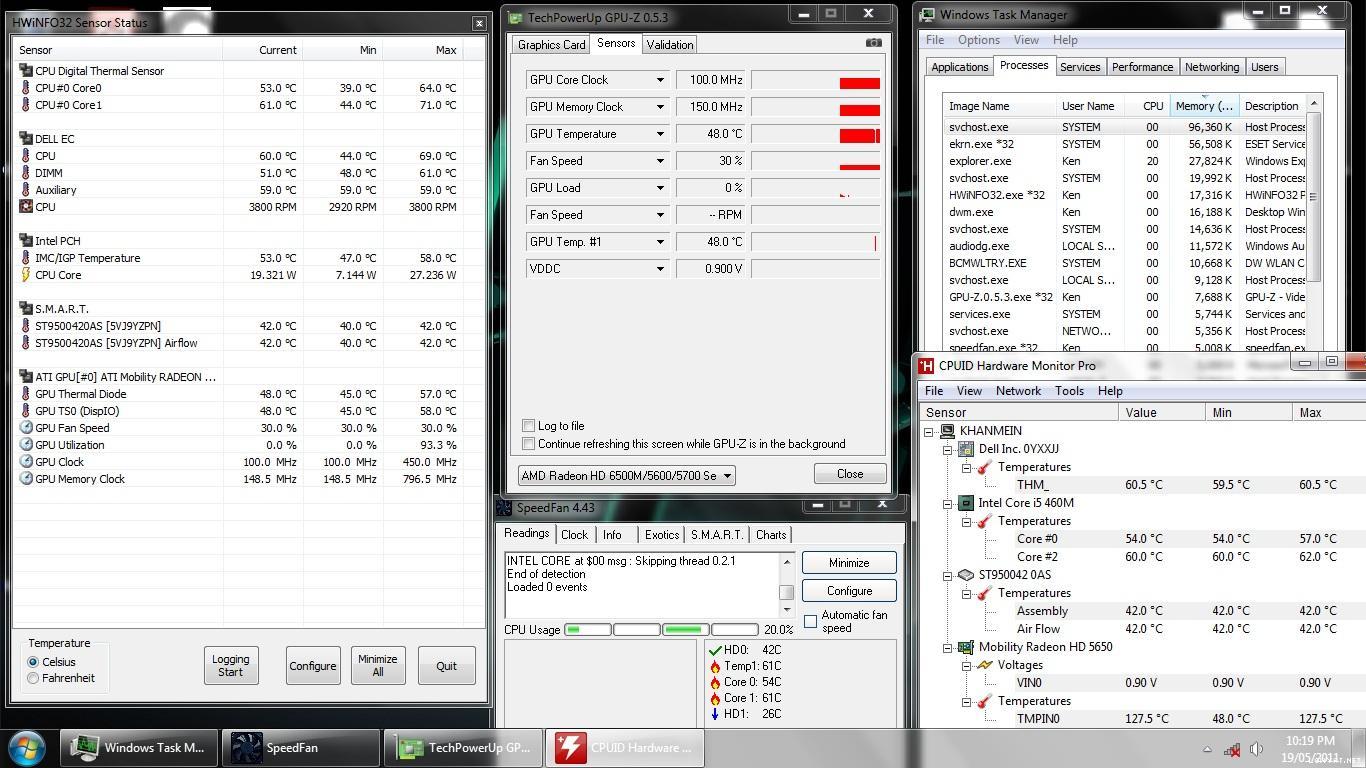Image resolution: width=1366 pixels, height=768 pixels.
Task: Switch to GPU-Z Graphics Card tab
Action: point(552,45)
